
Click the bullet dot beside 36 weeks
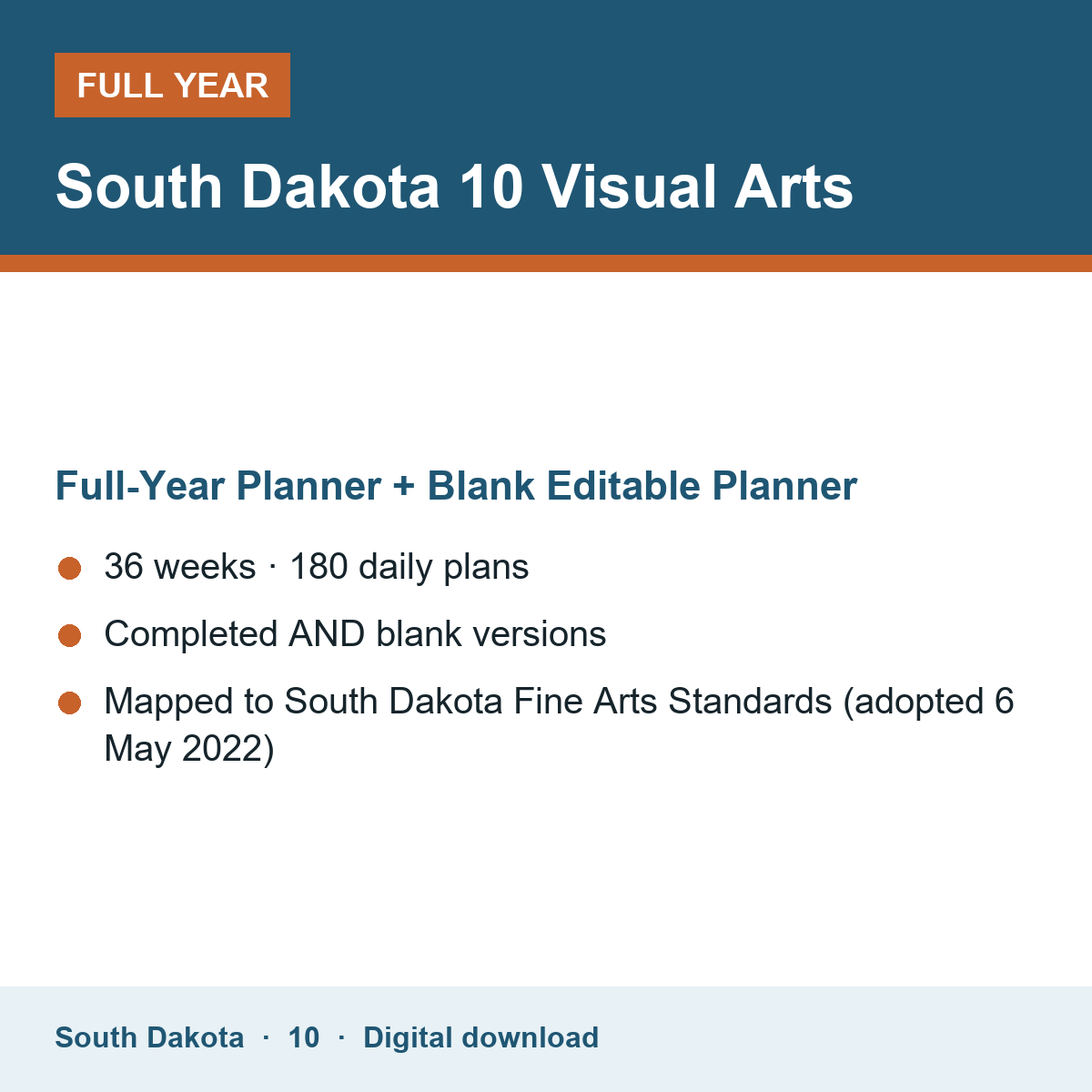[x=70, y=569]
